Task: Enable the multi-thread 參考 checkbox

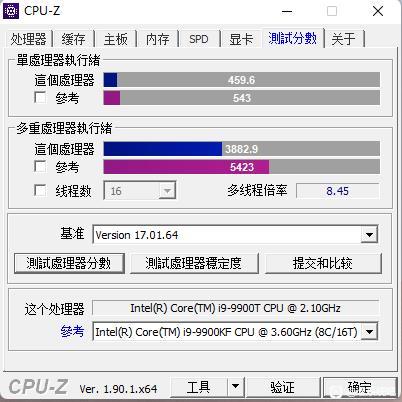Action: 40,167
